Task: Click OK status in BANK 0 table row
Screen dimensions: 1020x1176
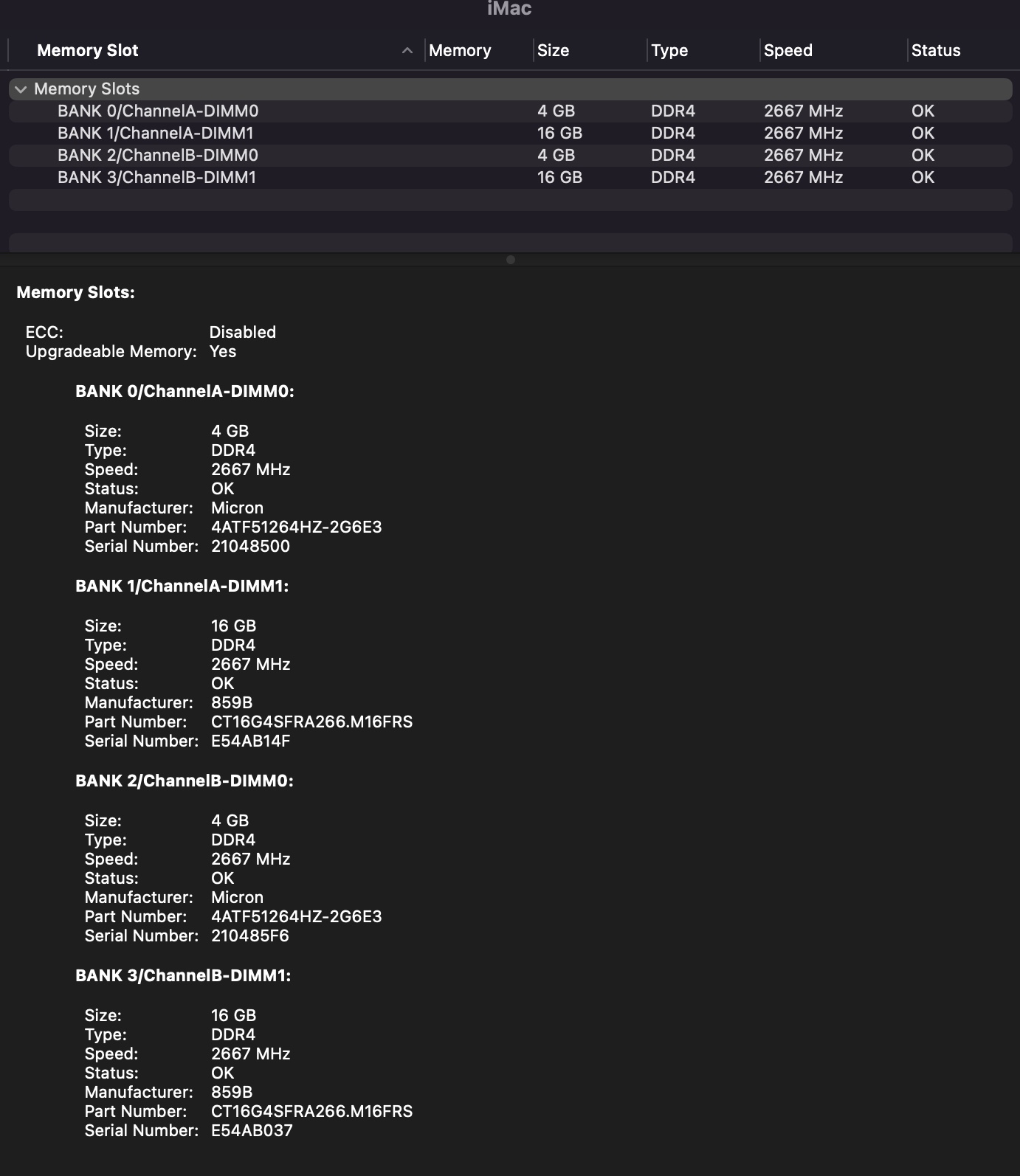Action: click(923, 111)
